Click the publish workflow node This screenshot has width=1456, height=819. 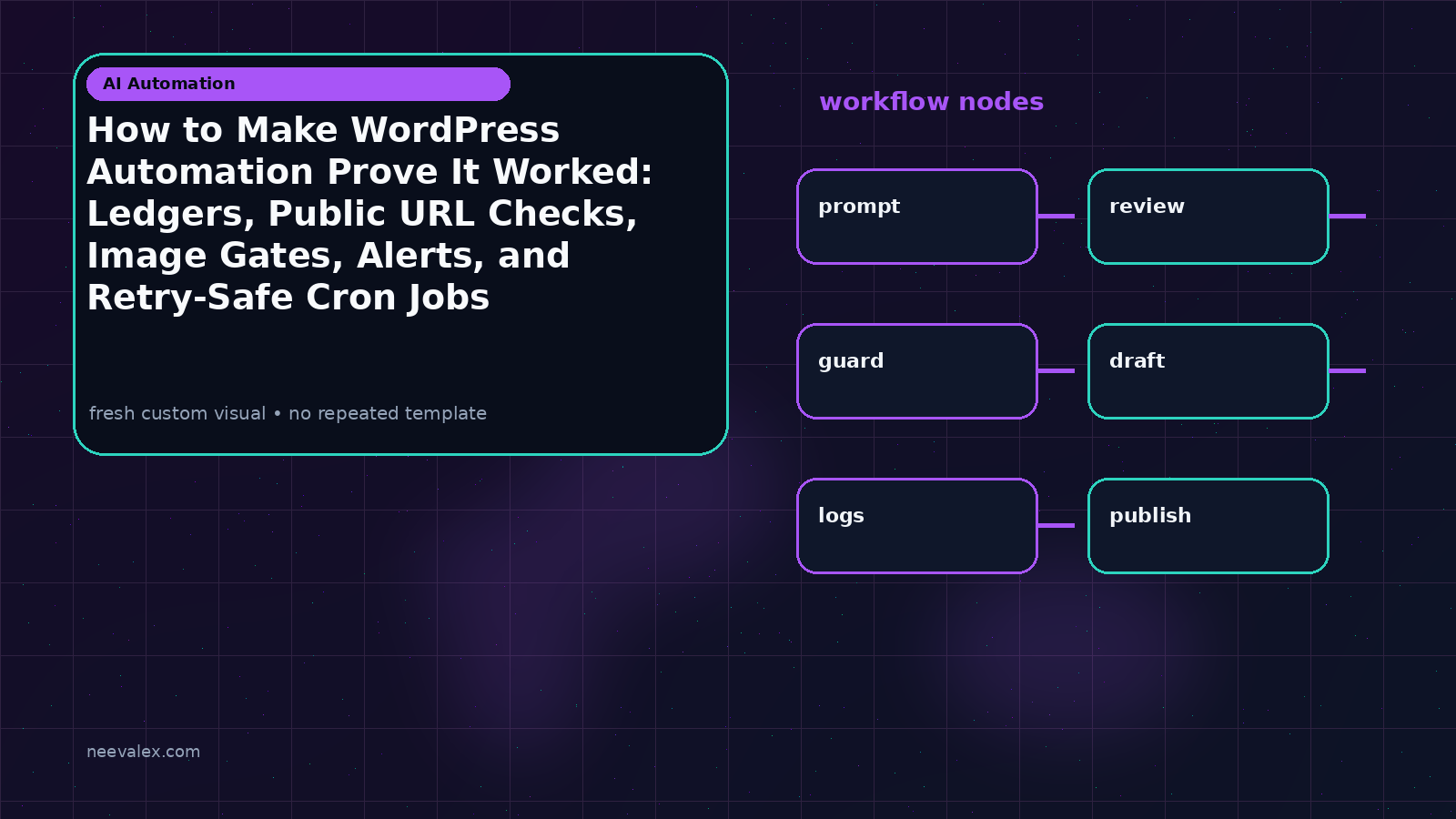click(x=1208, y=526)
